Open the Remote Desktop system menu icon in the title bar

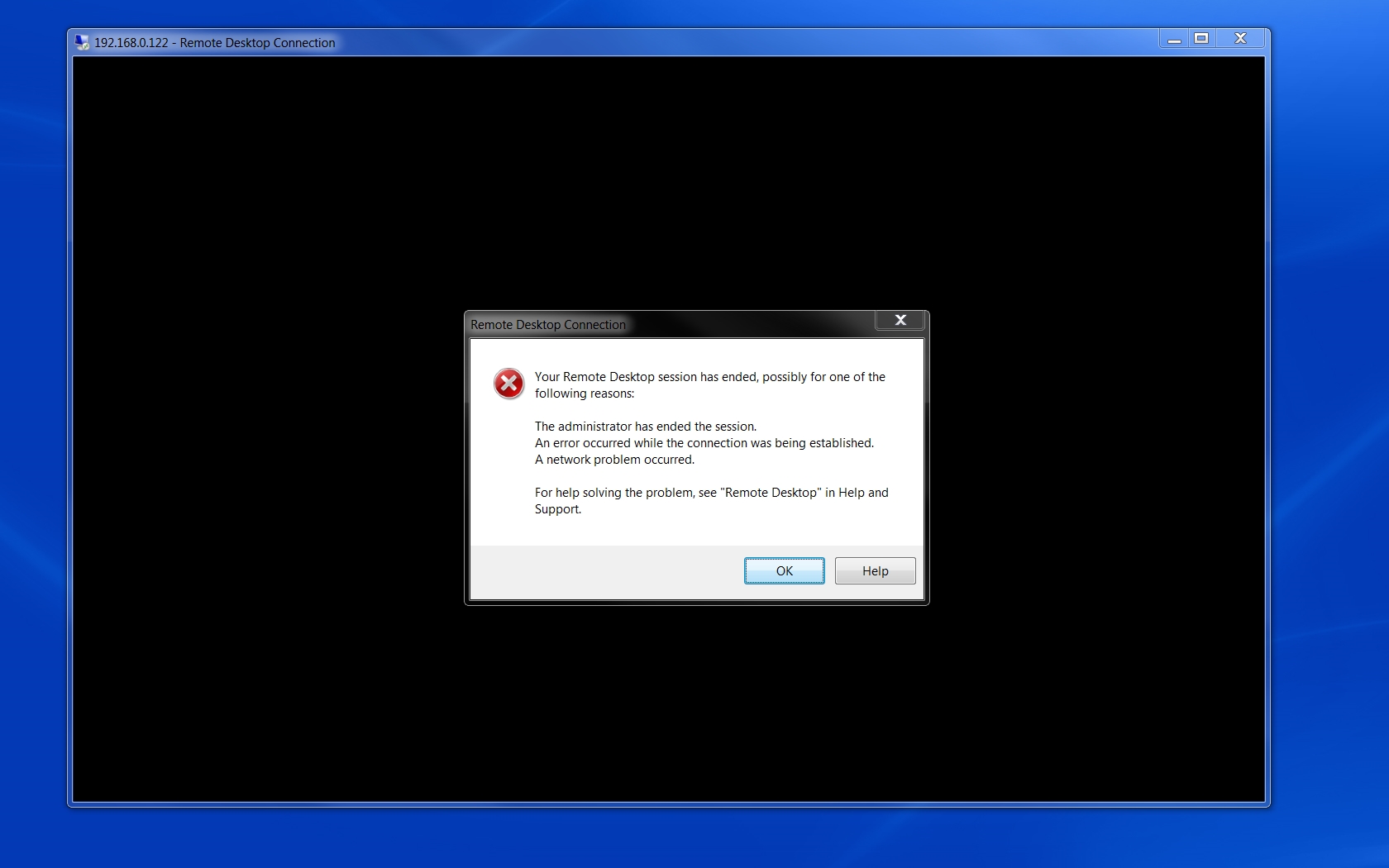tap(82, 42)
